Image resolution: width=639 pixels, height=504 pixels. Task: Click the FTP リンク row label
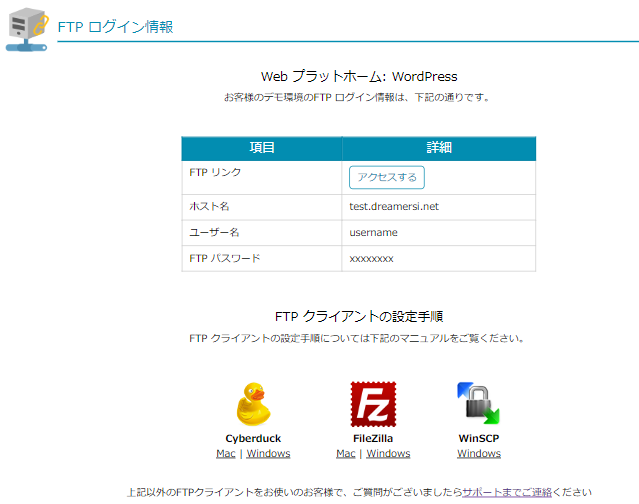(215, 172)
